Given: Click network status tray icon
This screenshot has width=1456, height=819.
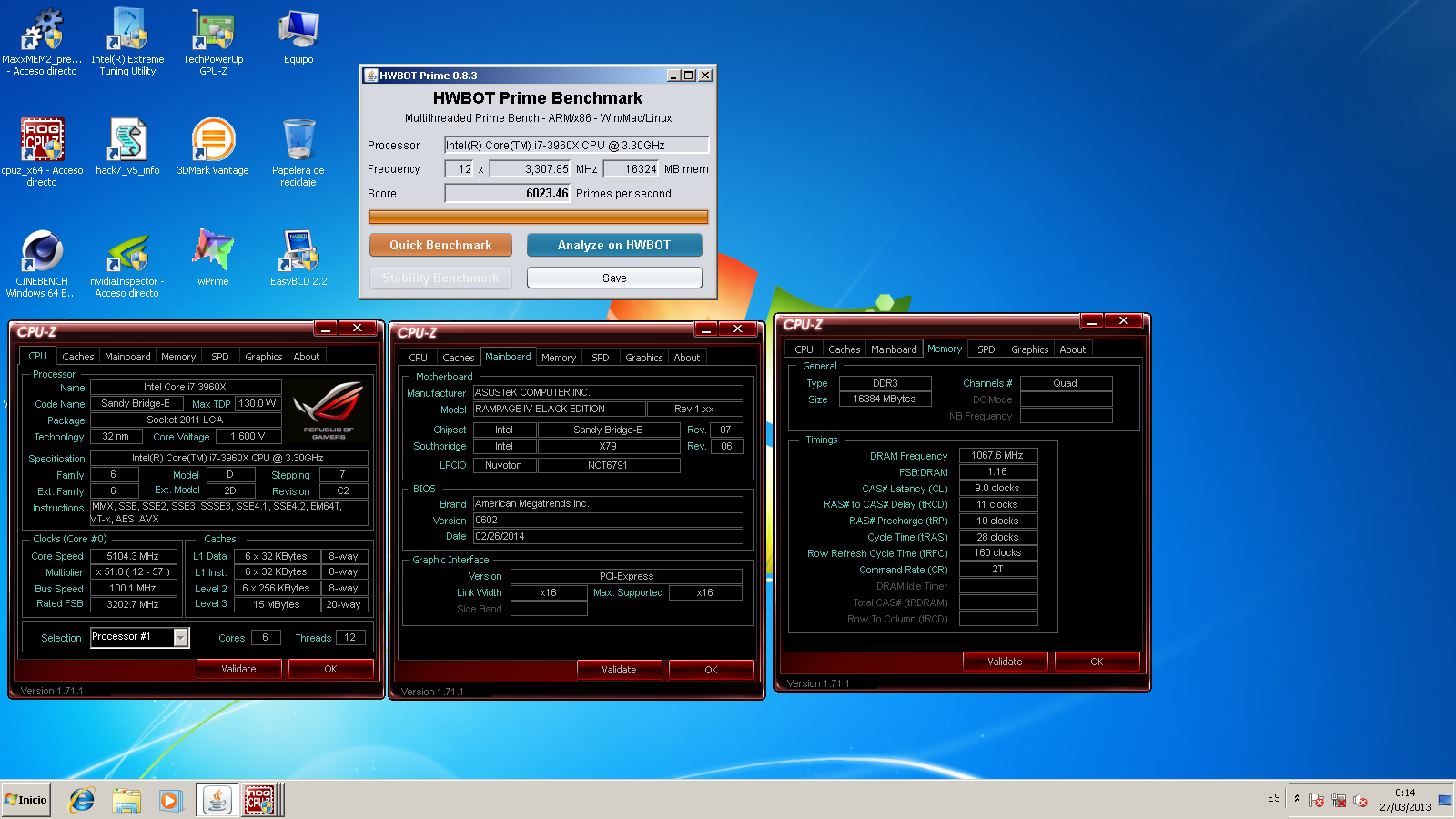Looking at the screenshot, I should tap(1339, 800).
